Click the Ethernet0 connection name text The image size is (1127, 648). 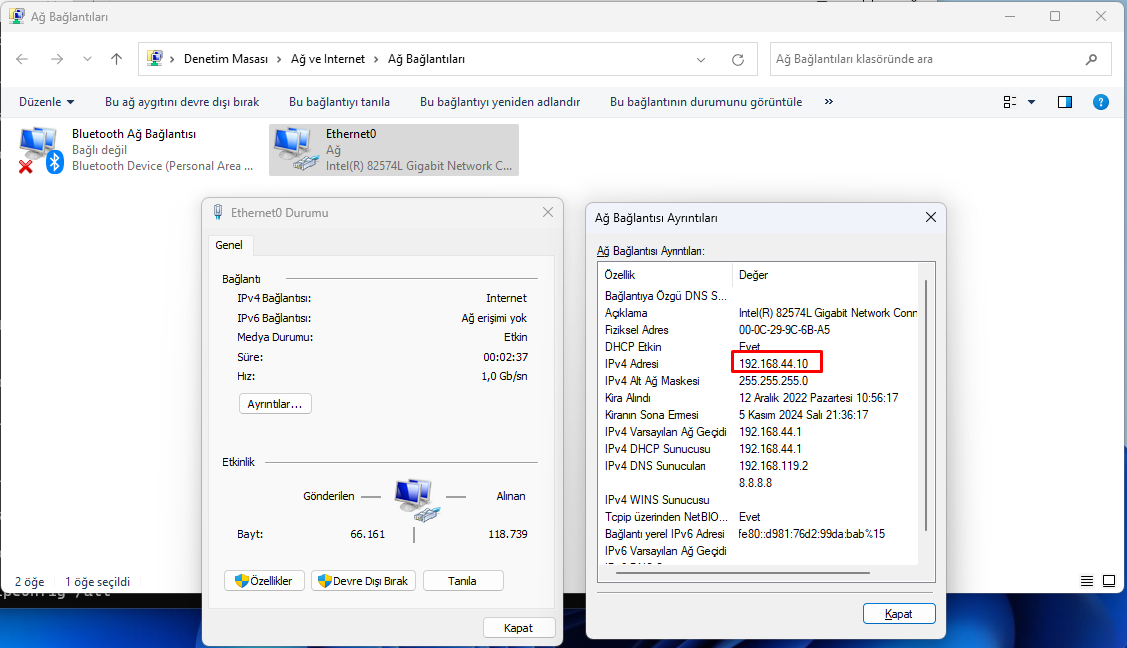point(351,134)
